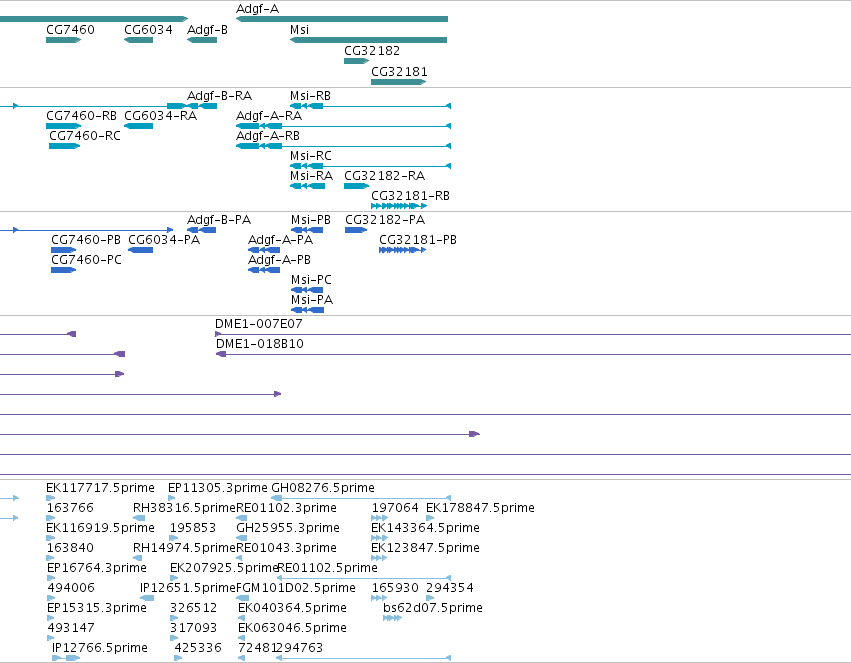Select the CG6034-PA protein feature
The width and height of the screenshot is (851, 663).
tap(141, 250)
